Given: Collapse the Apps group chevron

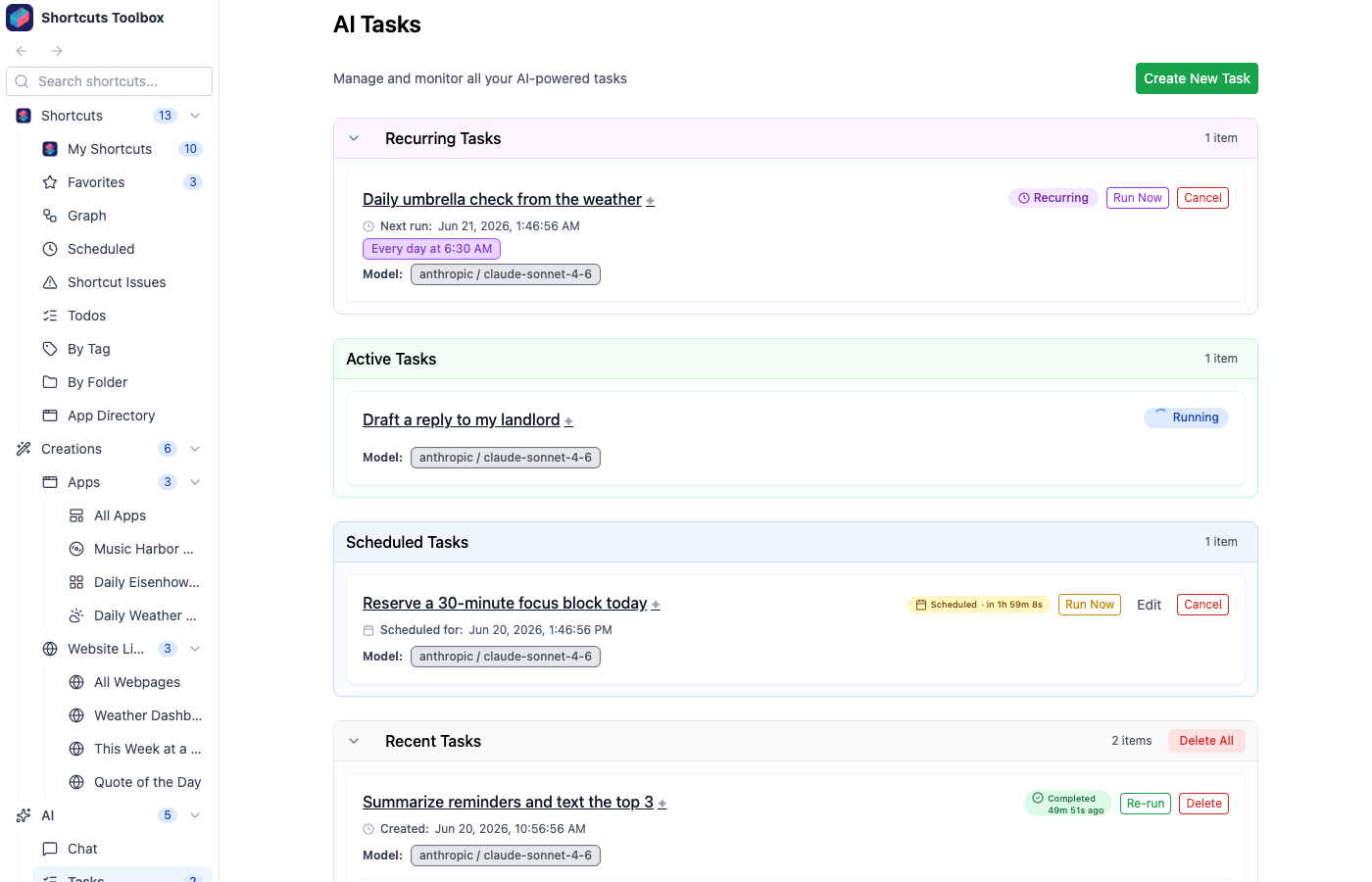Looking at the screenshot, I should click(x=195, y=482).
